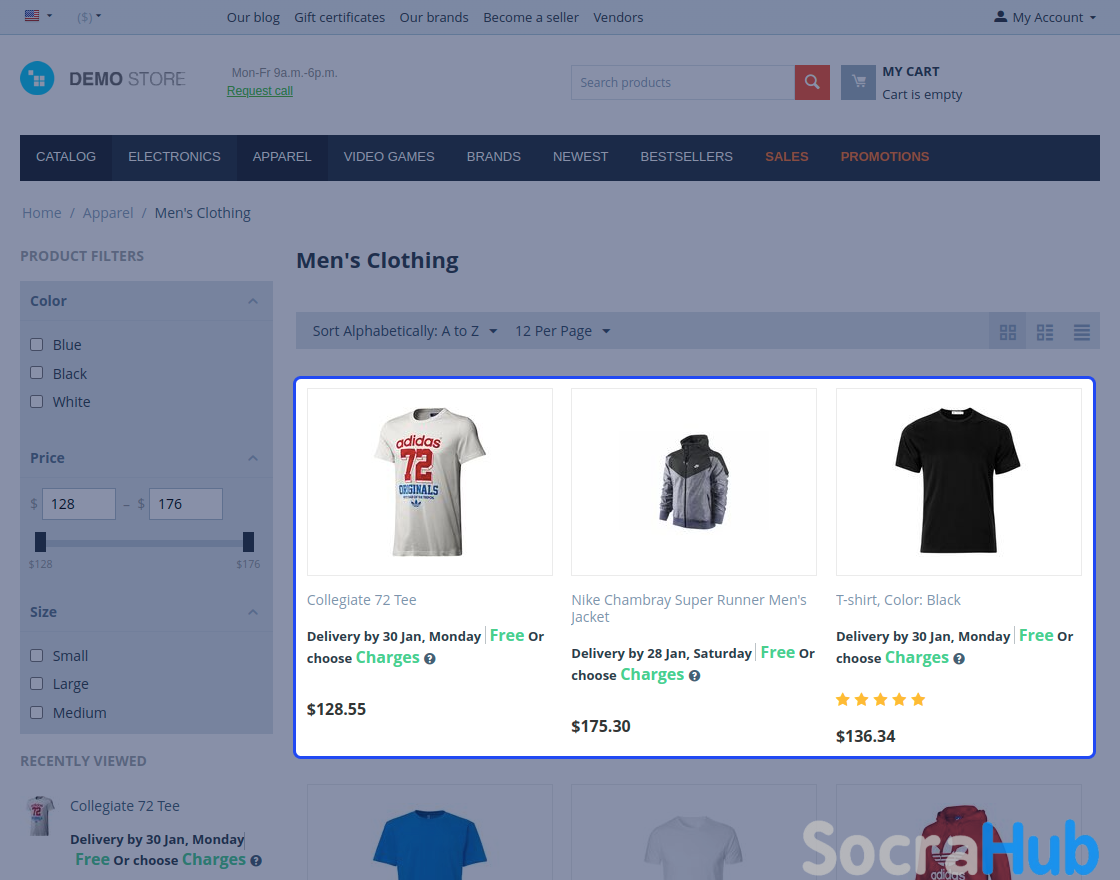Image resolution: width=1120 pixels, height=880 pixels.
Task: Click the five-star rating of black T-shirt
Action: click(881, 699)
